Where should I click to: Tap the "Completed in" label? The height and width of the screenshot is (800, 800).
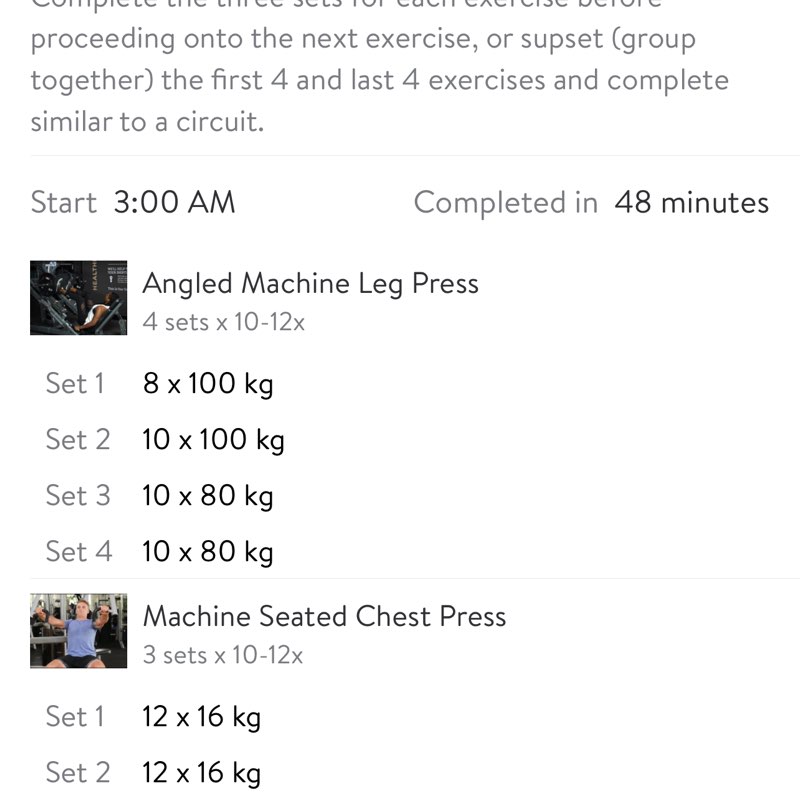[505, 203]
